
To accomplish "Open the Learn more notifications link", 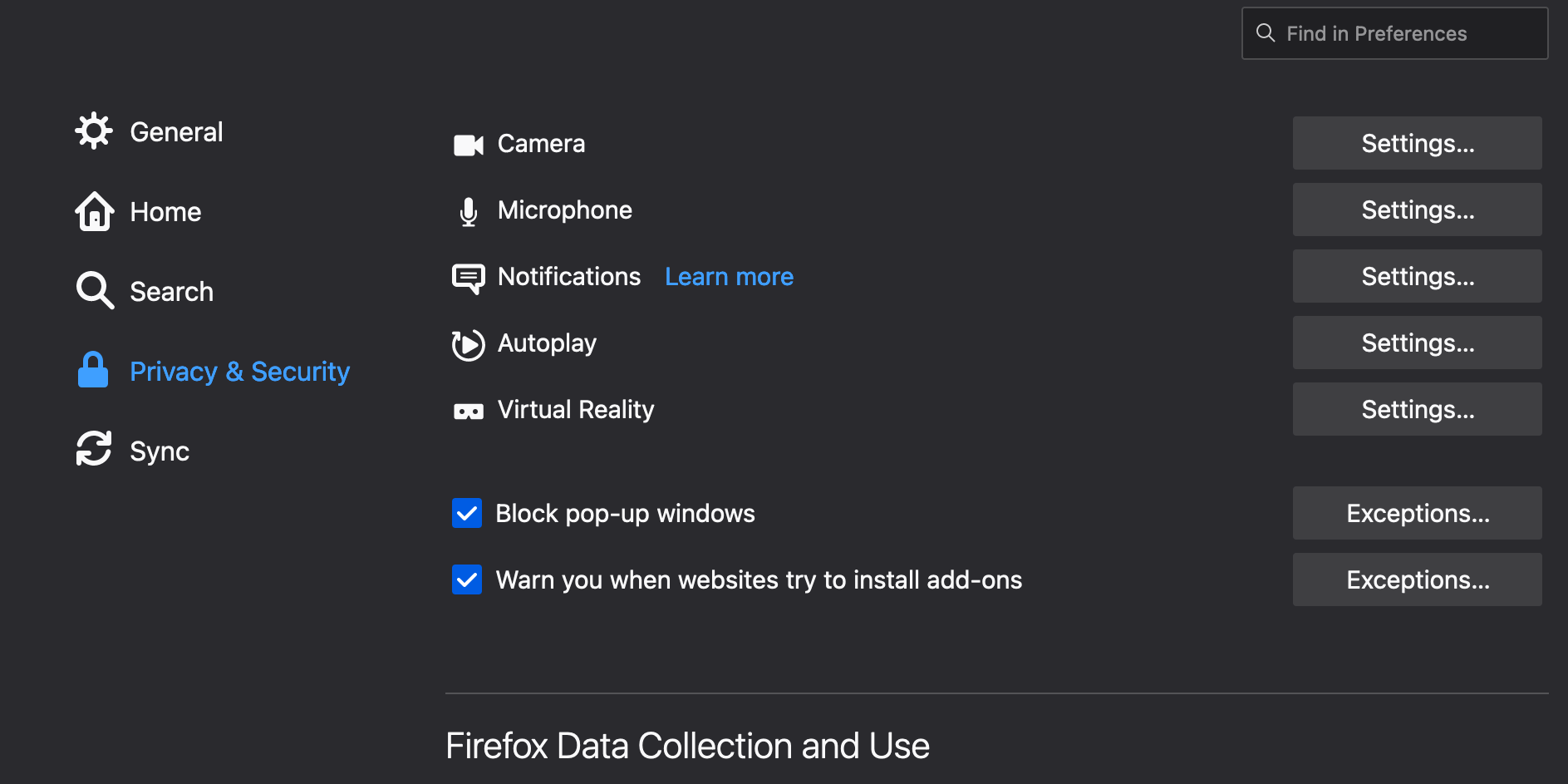I will tap(729, 276).
